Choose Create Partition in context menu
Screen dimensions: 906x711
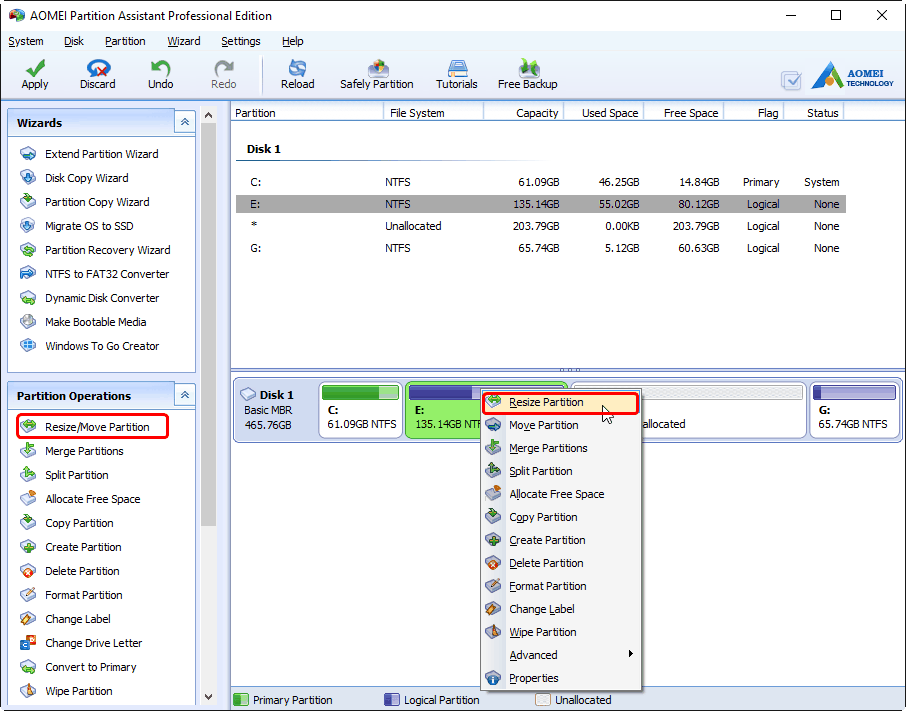pos(561,540)
